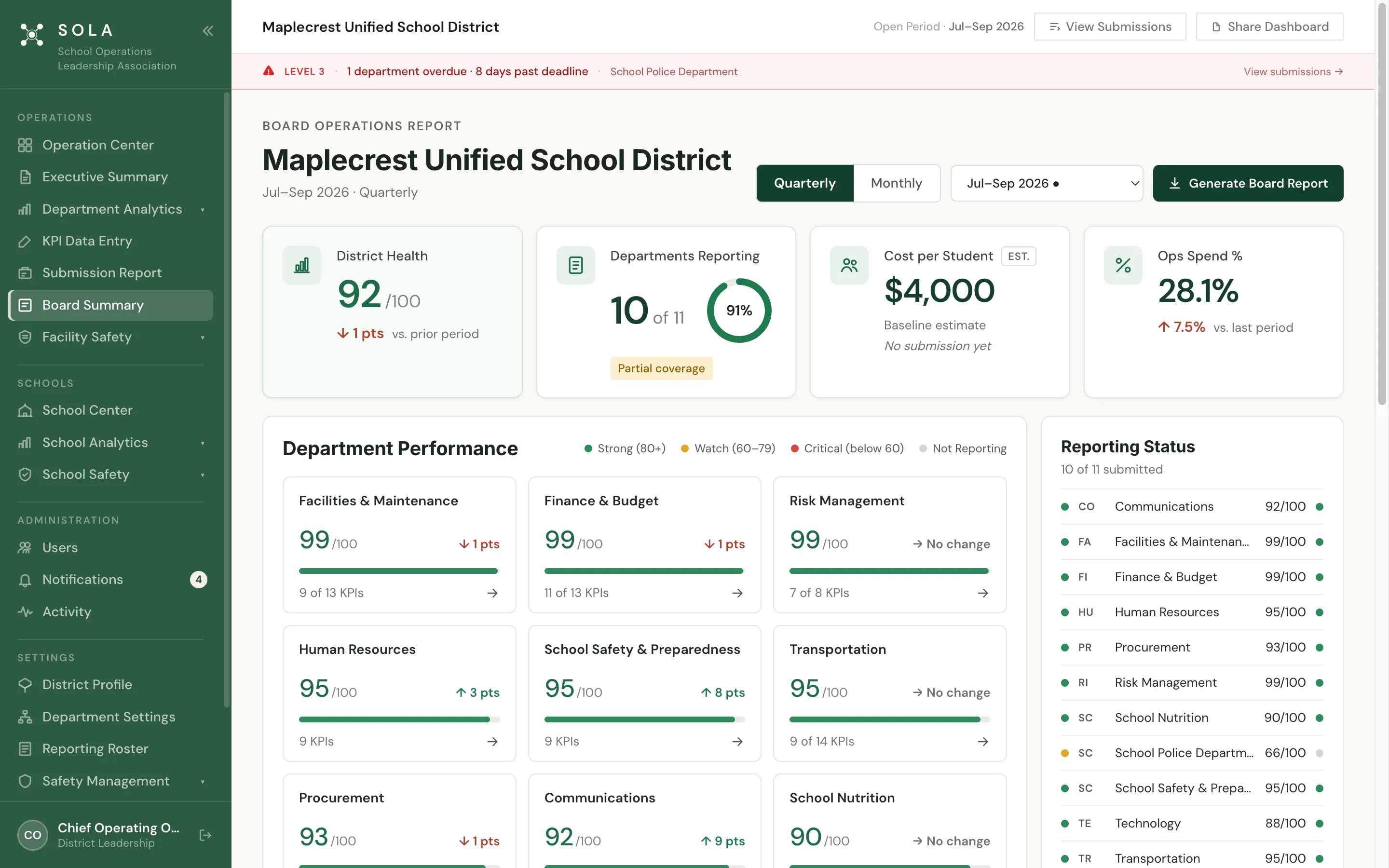1389x868 pixels.
Task: Click the Notifications bell icon
Action: point(25,580)
